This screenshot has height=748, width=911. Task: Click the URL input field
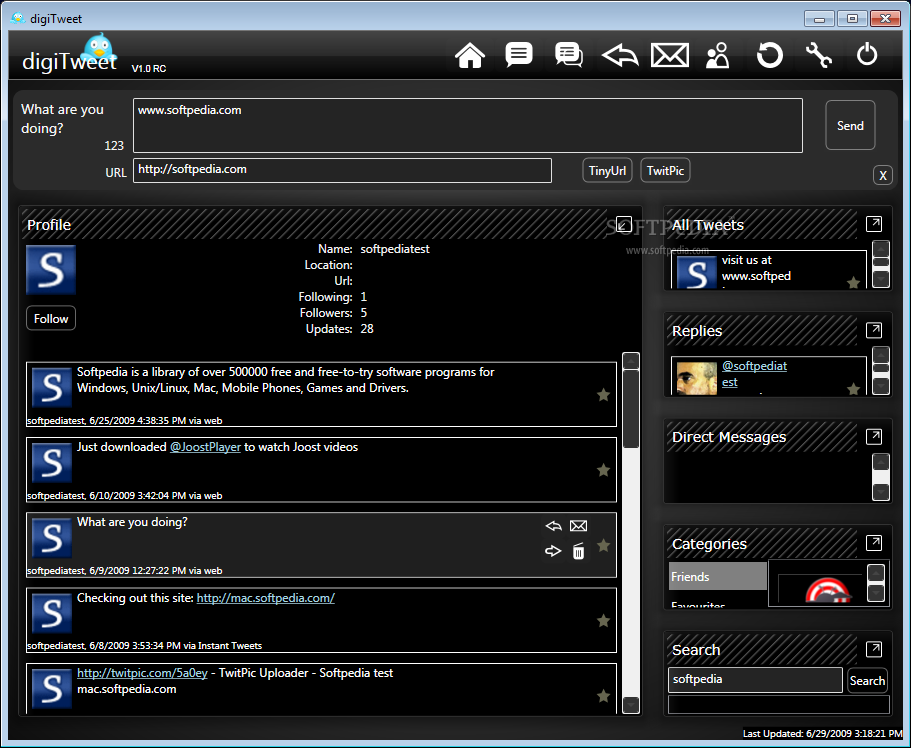[342, 170]
